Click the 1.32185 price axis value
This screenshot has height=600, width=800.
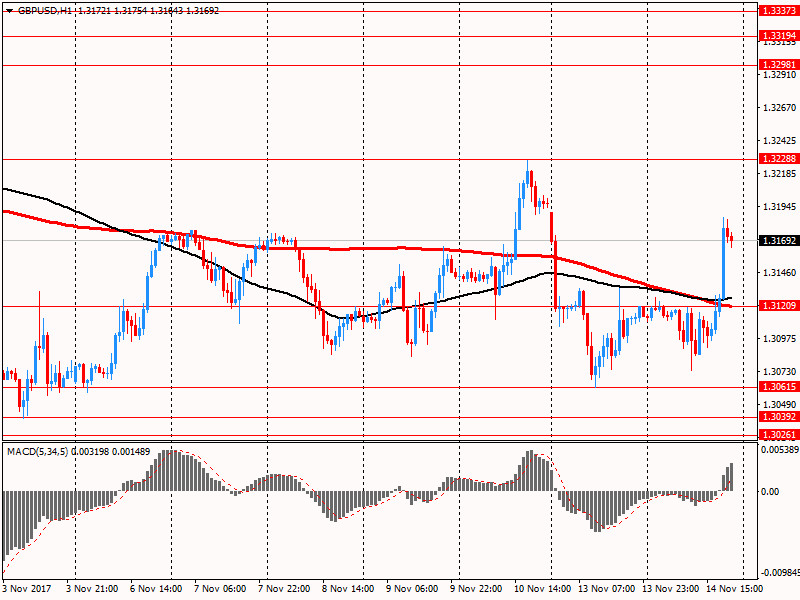pos(779,174)
